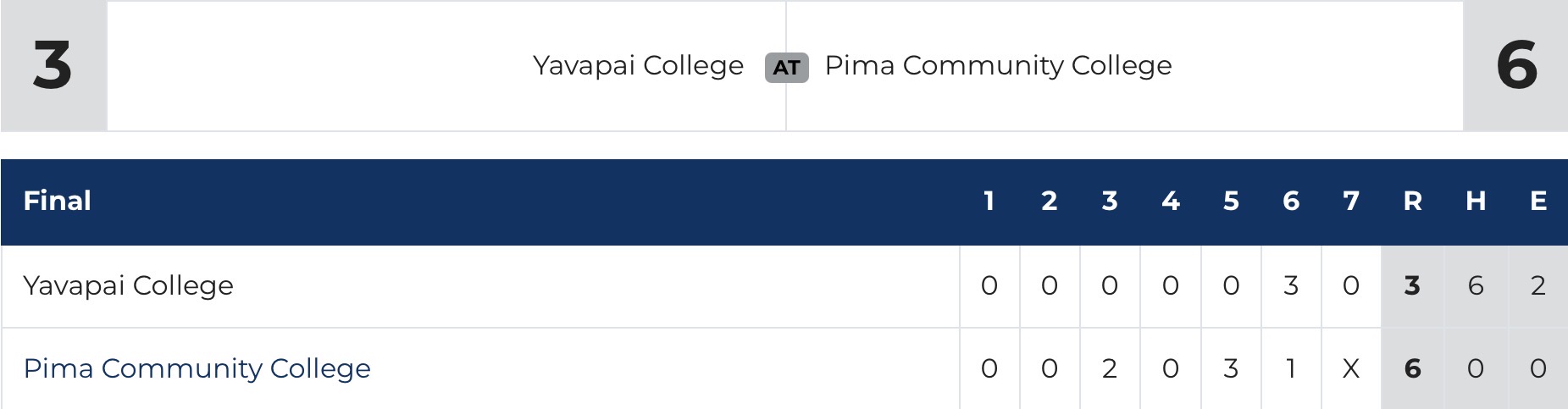Click Yavapai's total hits cell
The image size is (1568, 409).
[1476, 285]
